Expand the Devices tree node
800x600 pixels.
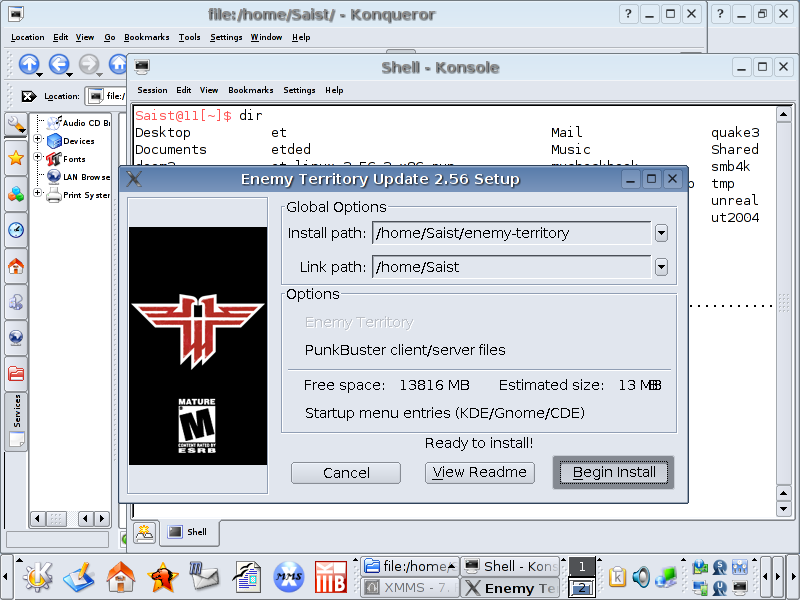[x=39, y=141]
